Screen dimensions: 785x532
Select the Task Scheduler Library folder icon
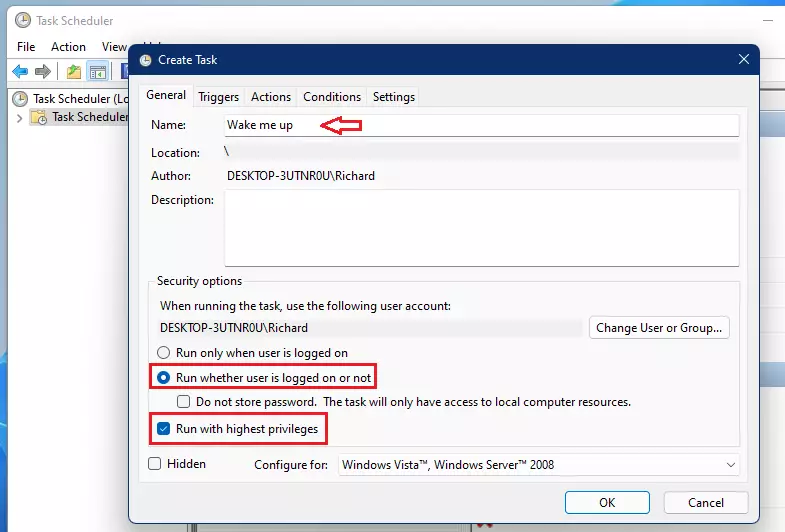39,117
